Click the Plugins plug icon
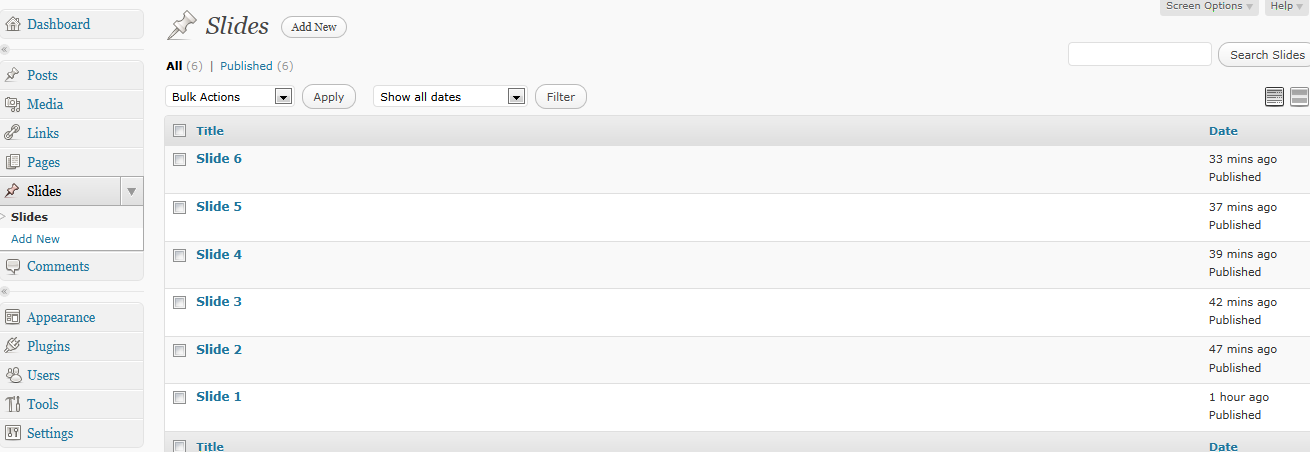The image size is (1310, 452). point(12,346)
